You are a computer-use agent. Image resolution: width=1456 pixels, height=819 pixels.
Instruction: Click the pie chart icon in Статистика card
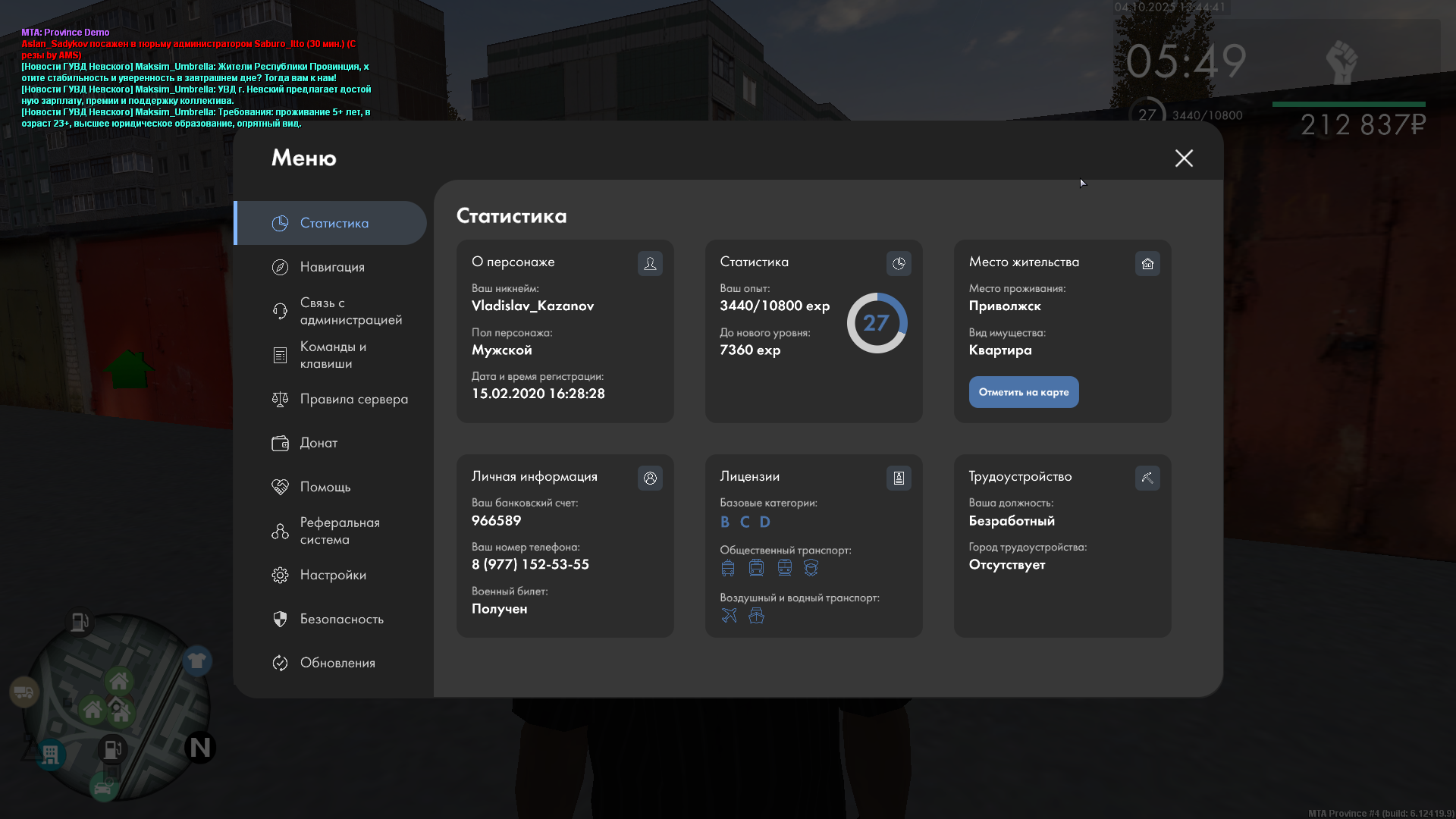click(x=899, y=263)
